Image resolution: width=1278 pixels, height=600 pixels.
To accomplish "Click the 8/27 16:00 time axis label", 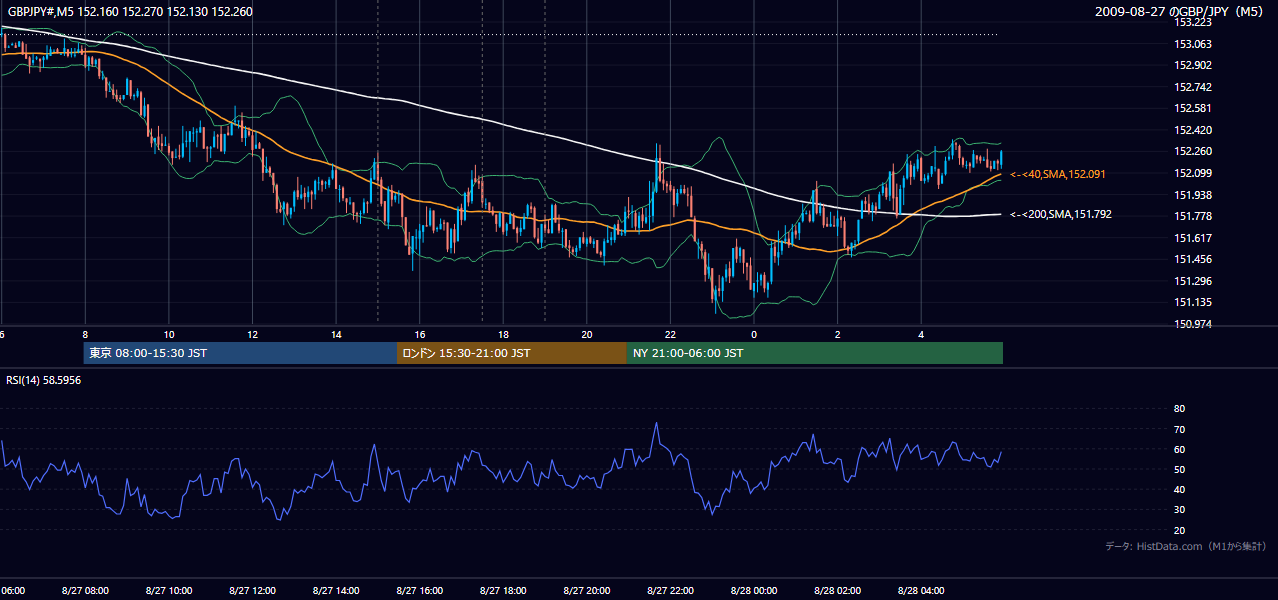I will [x=419, y=590].
